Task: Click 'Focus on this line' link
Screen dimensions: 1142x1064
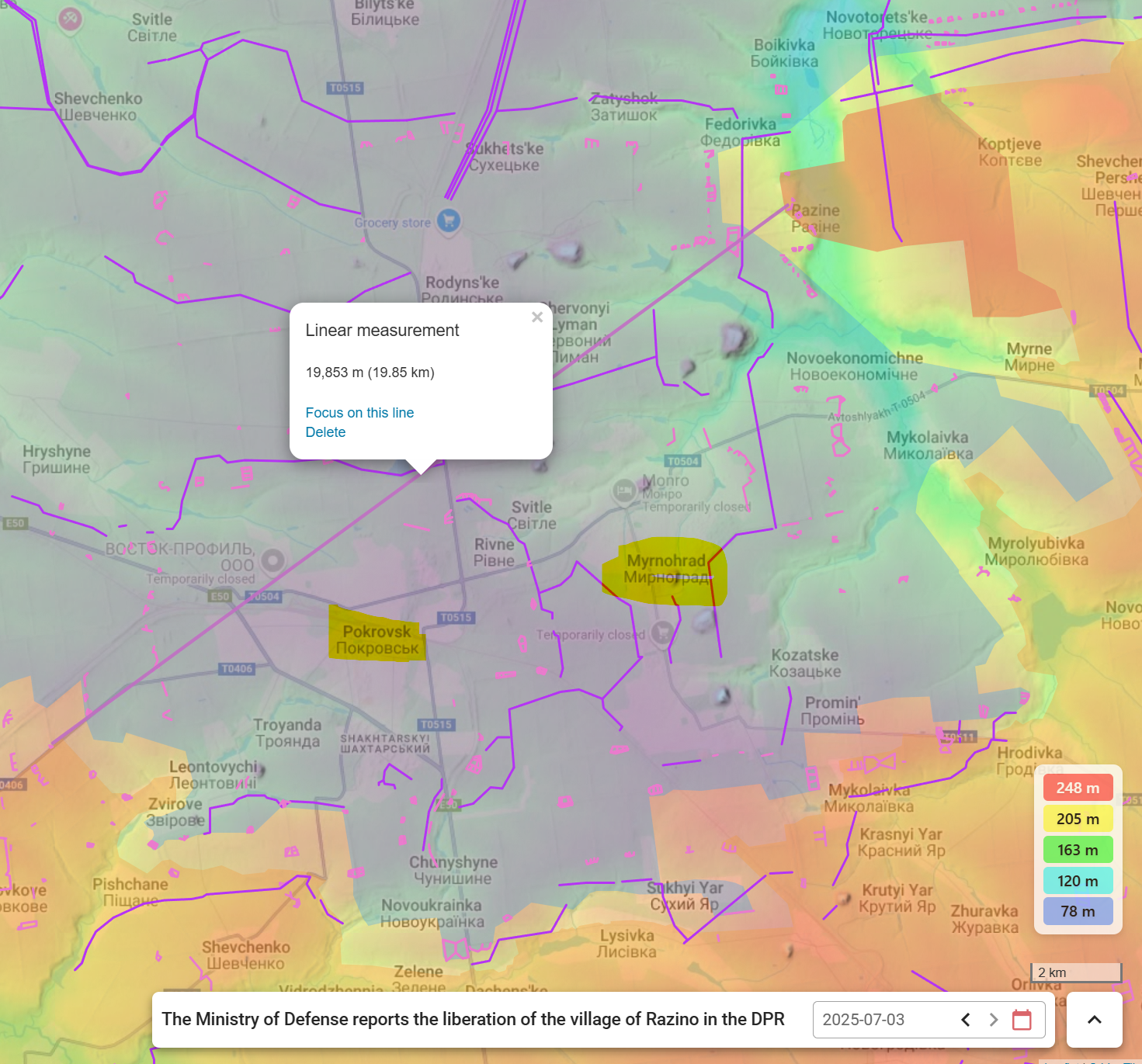Action: [x=359, y=413]
